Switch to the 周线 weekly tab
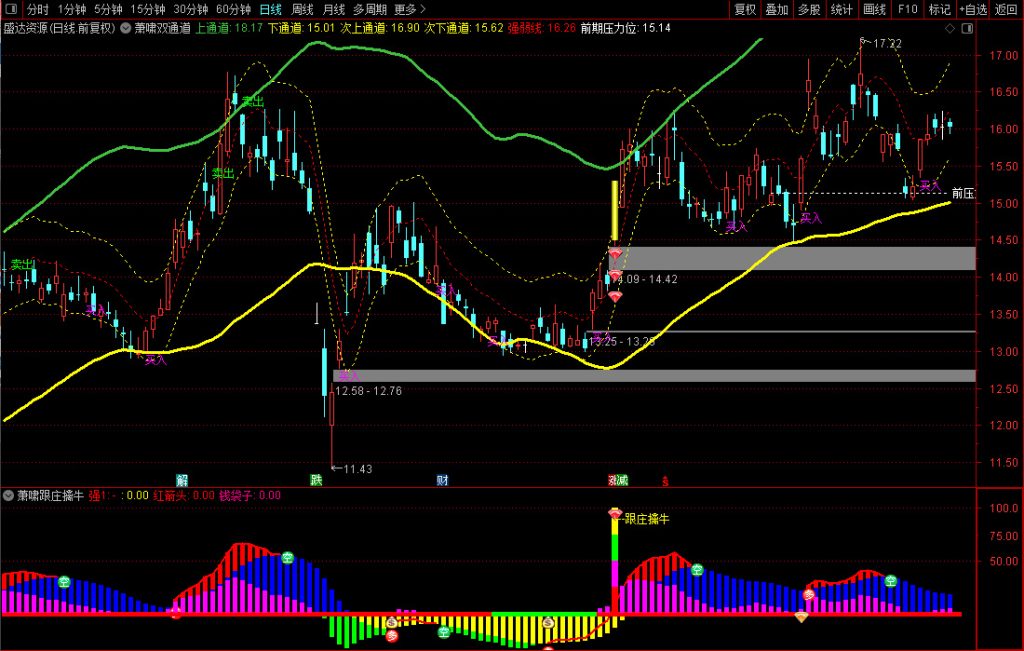Image resolution: width=1024 pixels, height=651 pixels. pos(303,10)
